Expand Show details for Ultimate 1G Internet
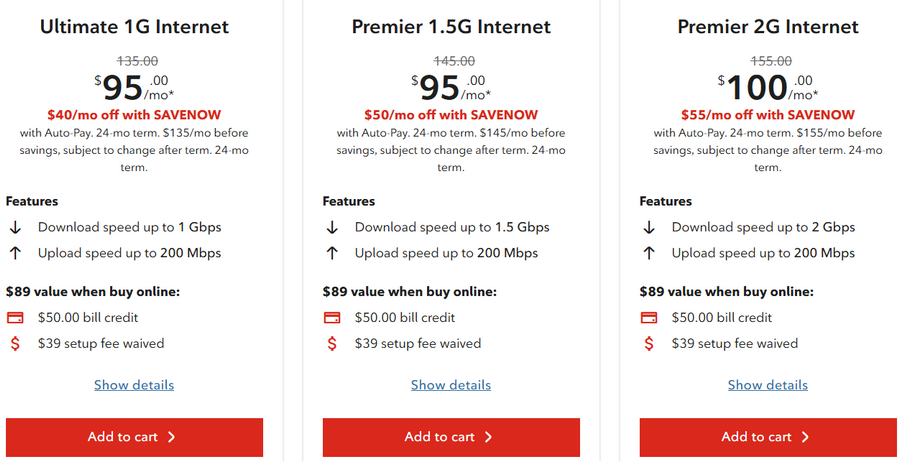Screen dimensions: 900x461 [134, 385]
